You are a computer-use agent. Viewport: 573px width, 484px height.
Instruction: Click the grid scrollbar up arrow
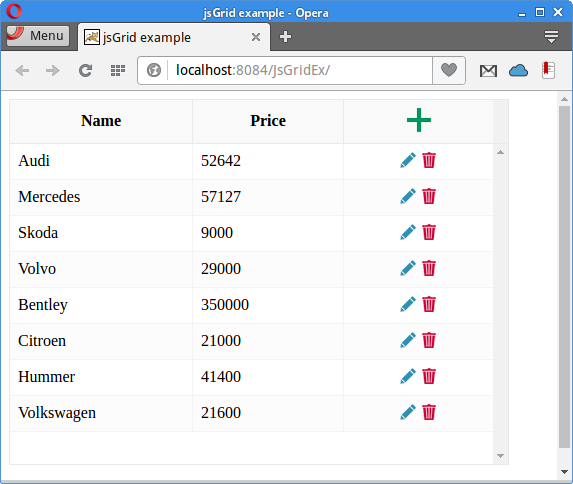(501, 152)
